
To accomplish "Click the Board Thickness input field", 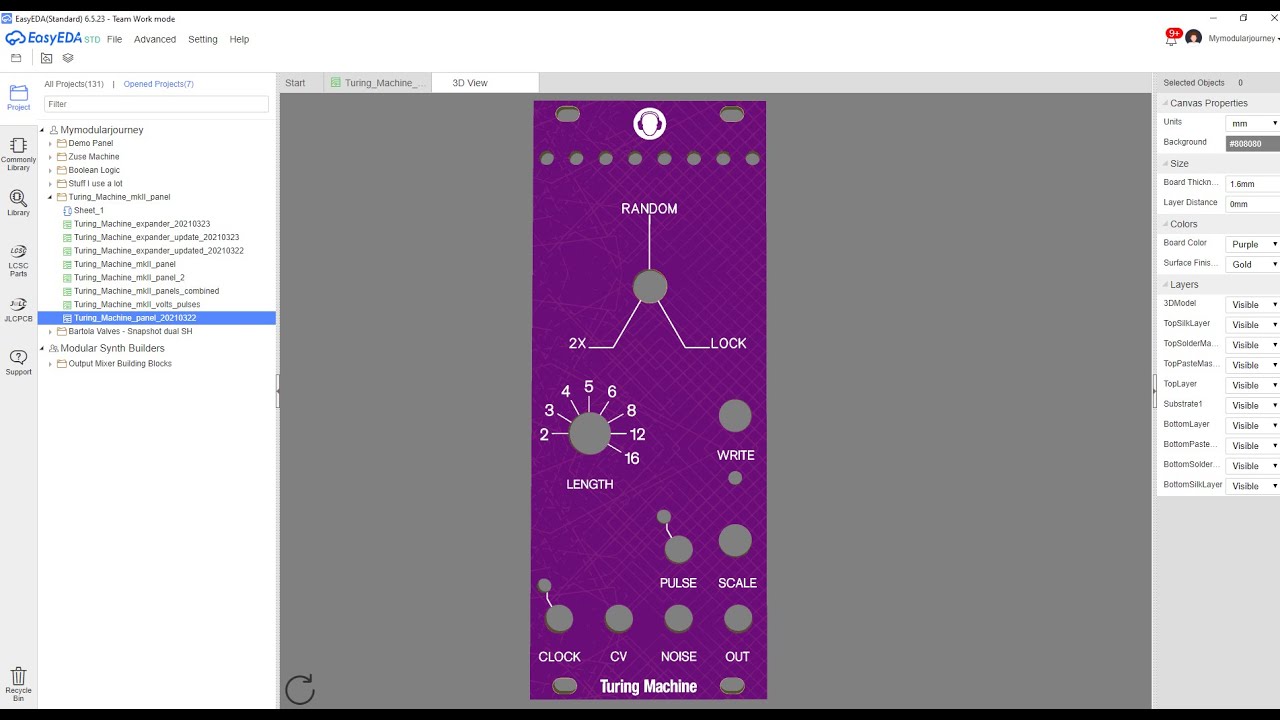I will coord(1252,184).
